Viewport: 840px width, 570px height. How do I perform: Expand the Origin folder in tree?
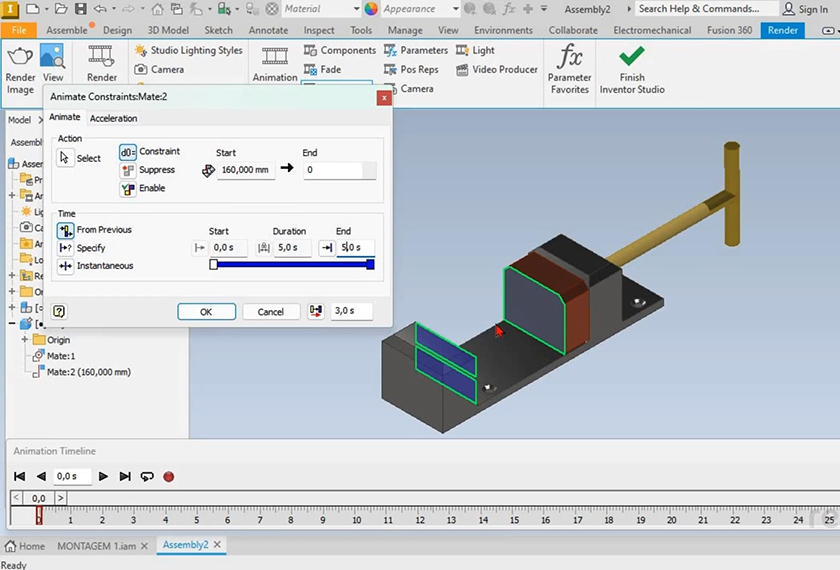(x=25, y=340)
